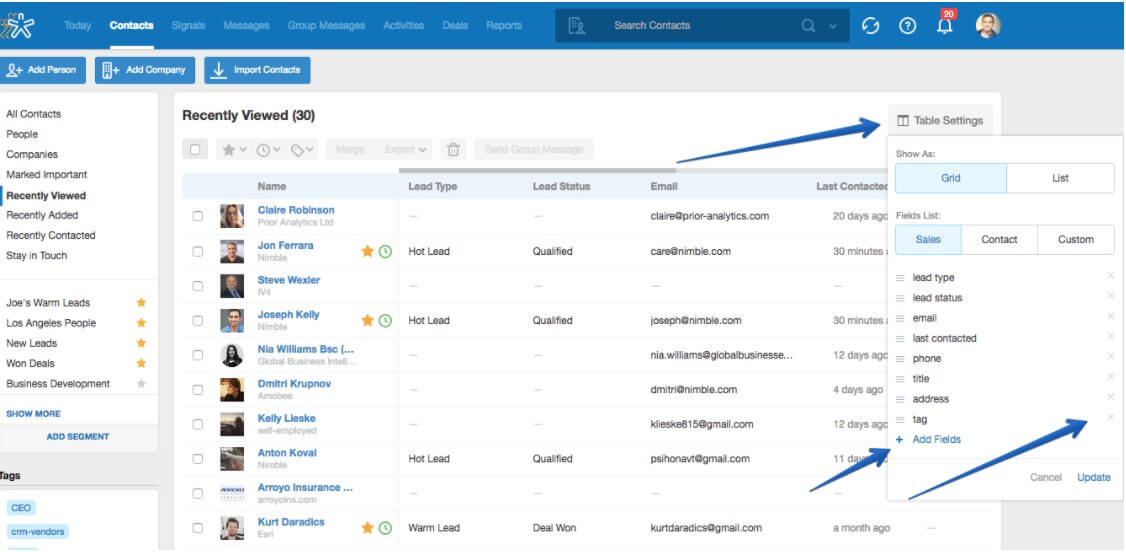Click the trash delete icon in toolbar
Screen dimensions: 1126x552
tap(453, 150)
